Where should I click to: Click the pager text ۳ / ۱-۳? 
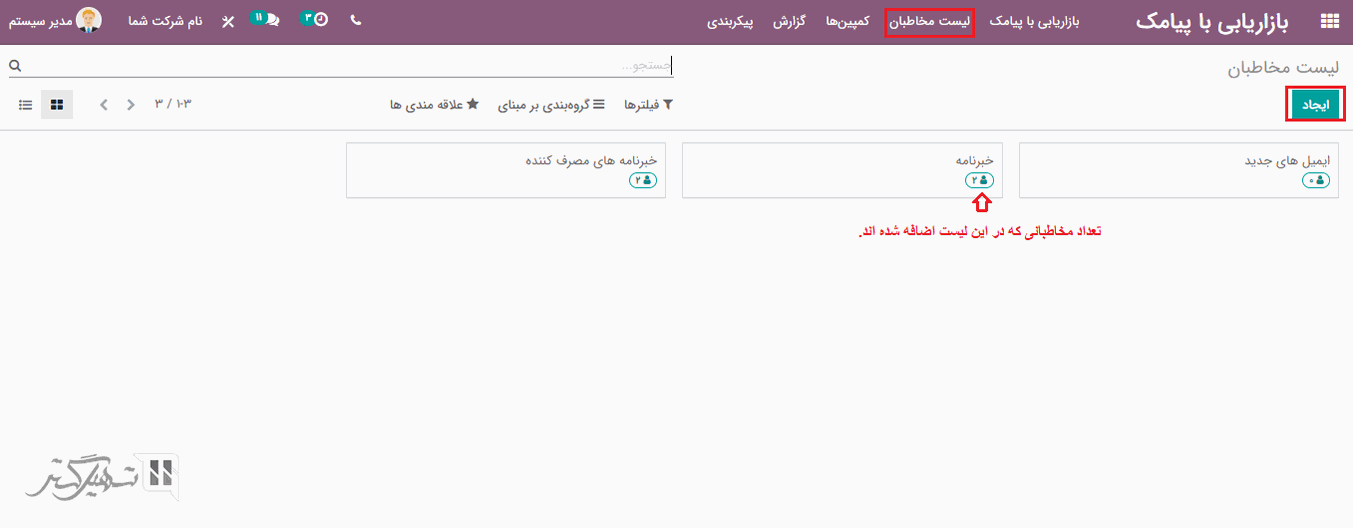pos(172,104)
